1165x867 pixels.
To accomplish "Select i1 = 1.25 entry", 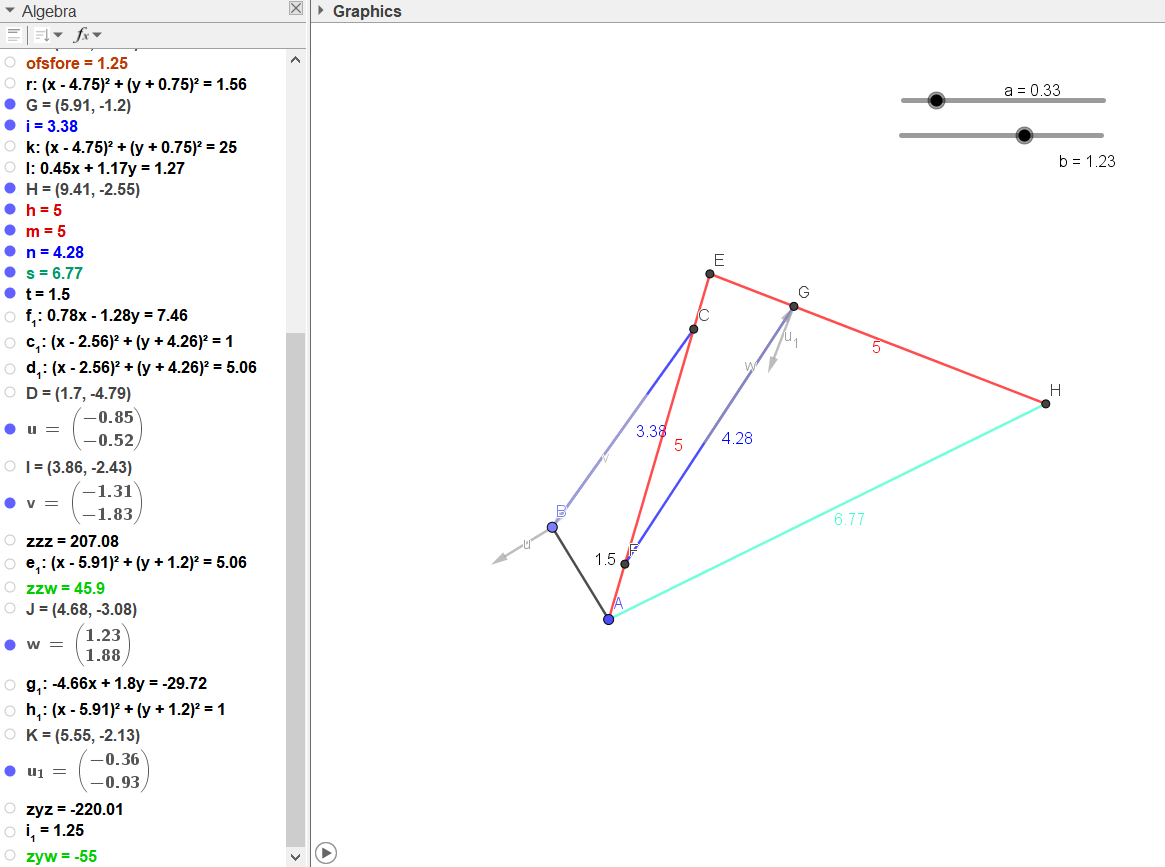I will 55,831.
